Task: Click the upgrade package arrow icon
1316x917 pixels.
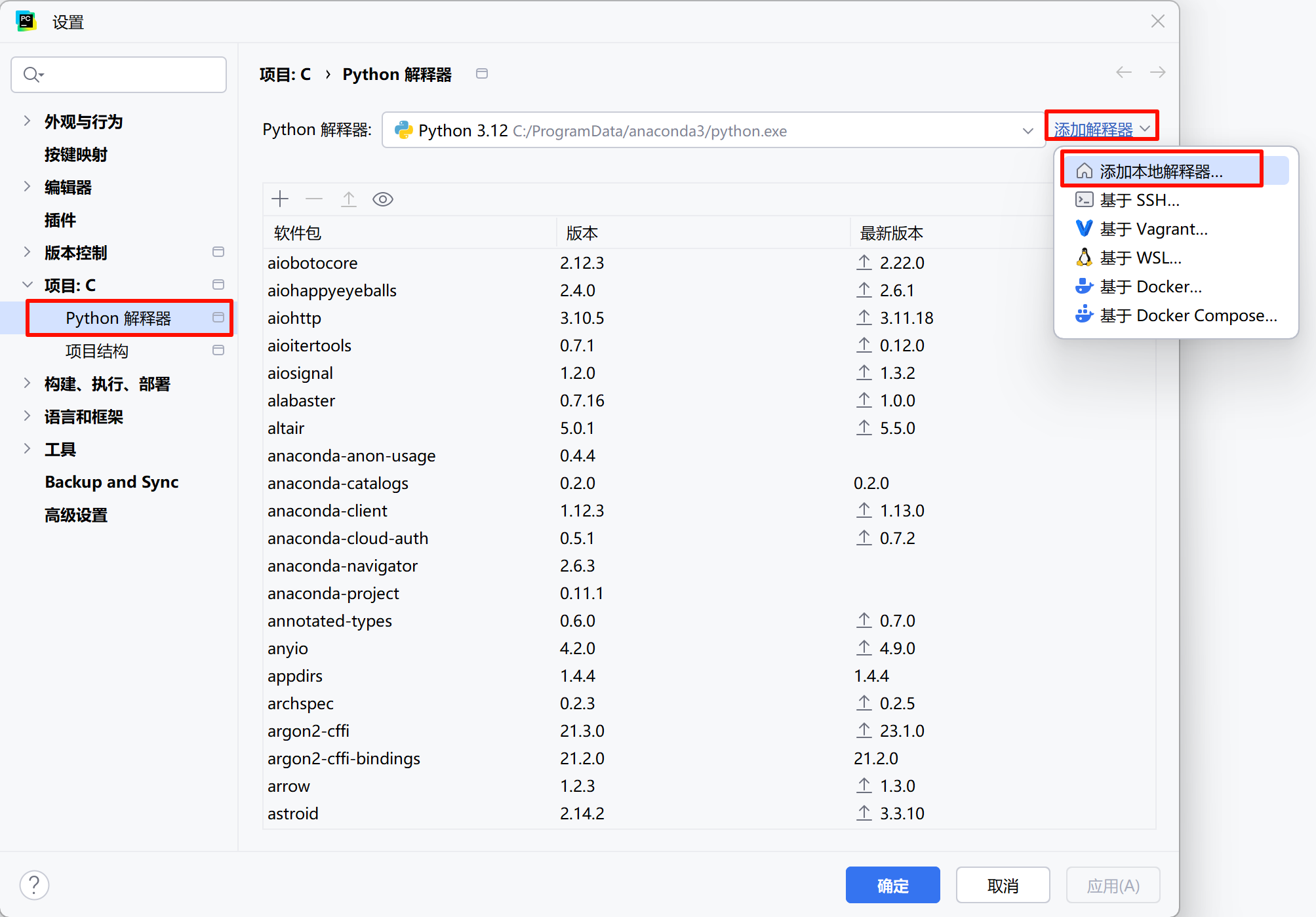Action: tap(349, 199)
